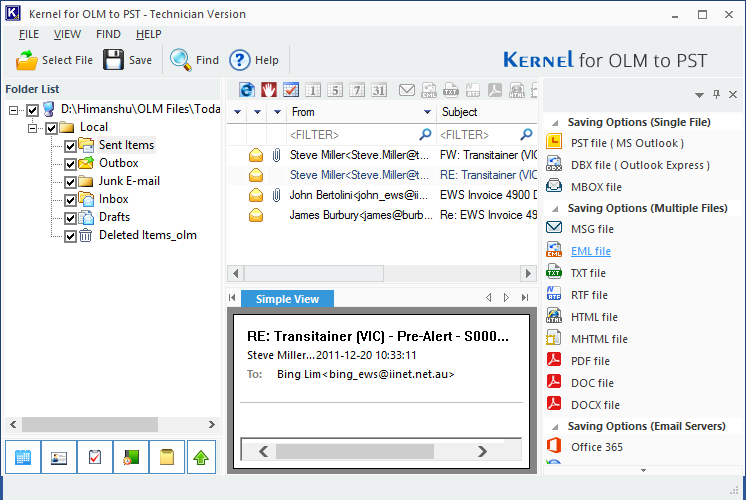The width and height of the screenshot is (746, 500).
Task: Choose MBOX file saving option
Action: point(596,187)
